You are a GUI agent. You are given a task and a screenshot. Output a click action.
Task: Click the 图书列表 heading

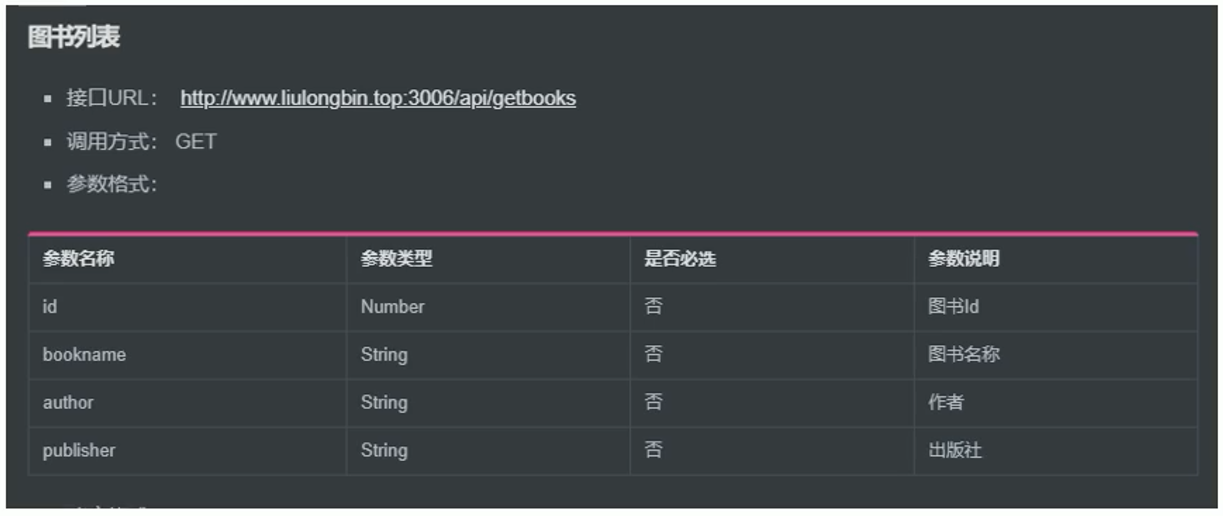click(74, 37)
